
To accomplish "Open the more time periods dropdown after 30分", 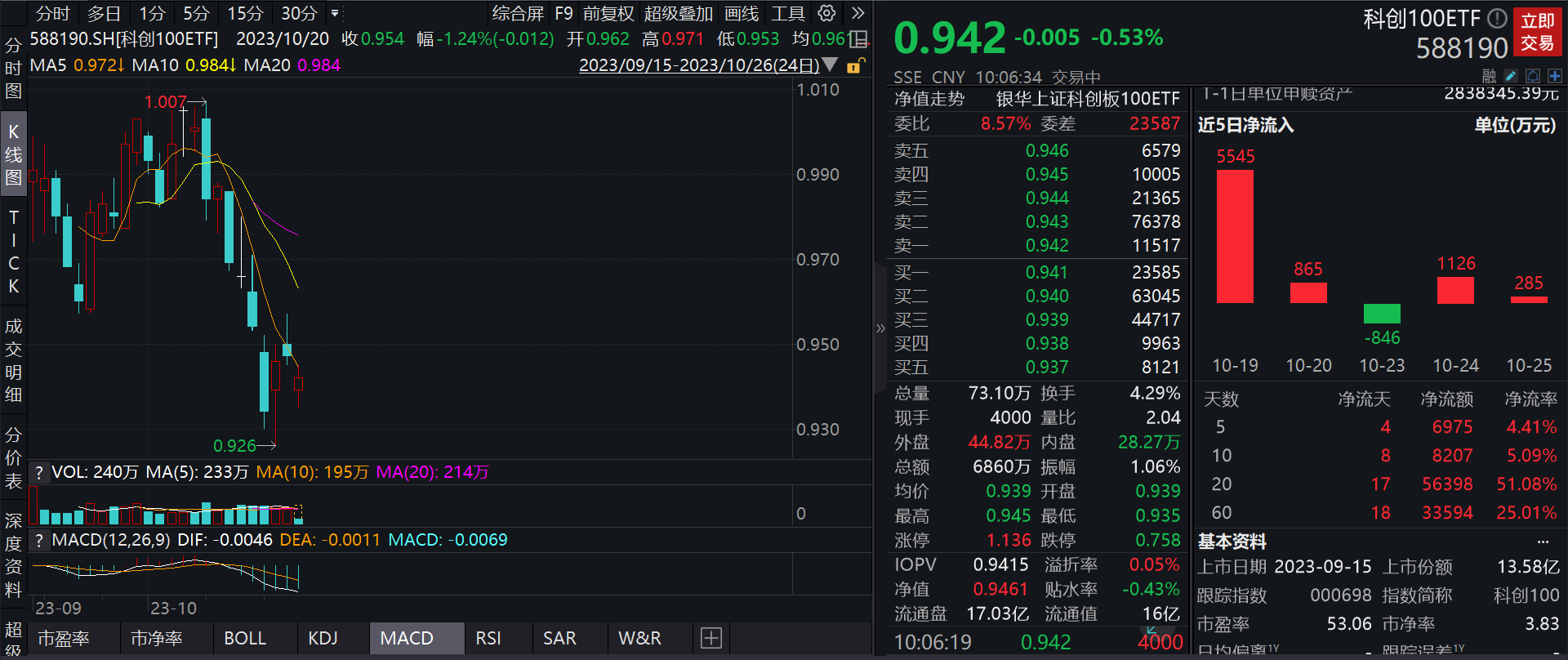I will (334, 13).
